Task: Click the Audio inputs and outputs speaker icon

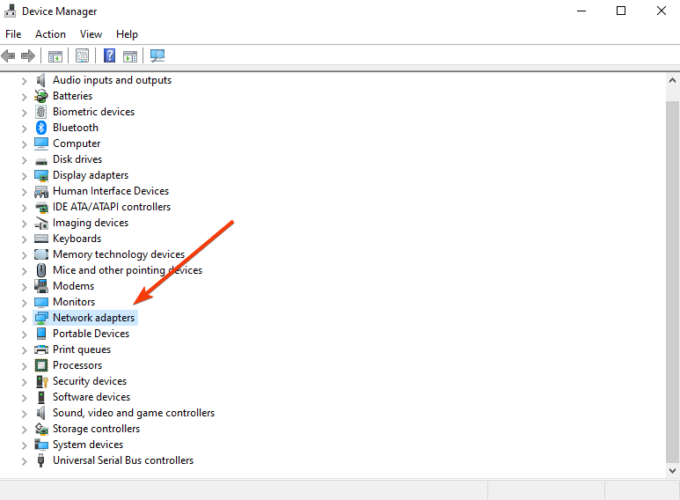Action: tap(41, 80)
